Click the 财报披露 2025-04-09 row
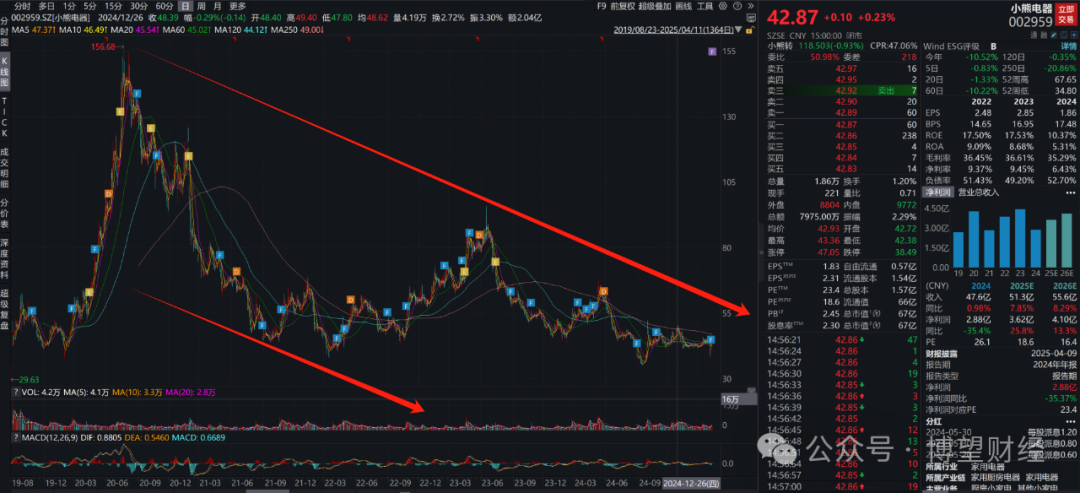The height and width of the screenshot is (493, 1080). (x=1000, y=355)
